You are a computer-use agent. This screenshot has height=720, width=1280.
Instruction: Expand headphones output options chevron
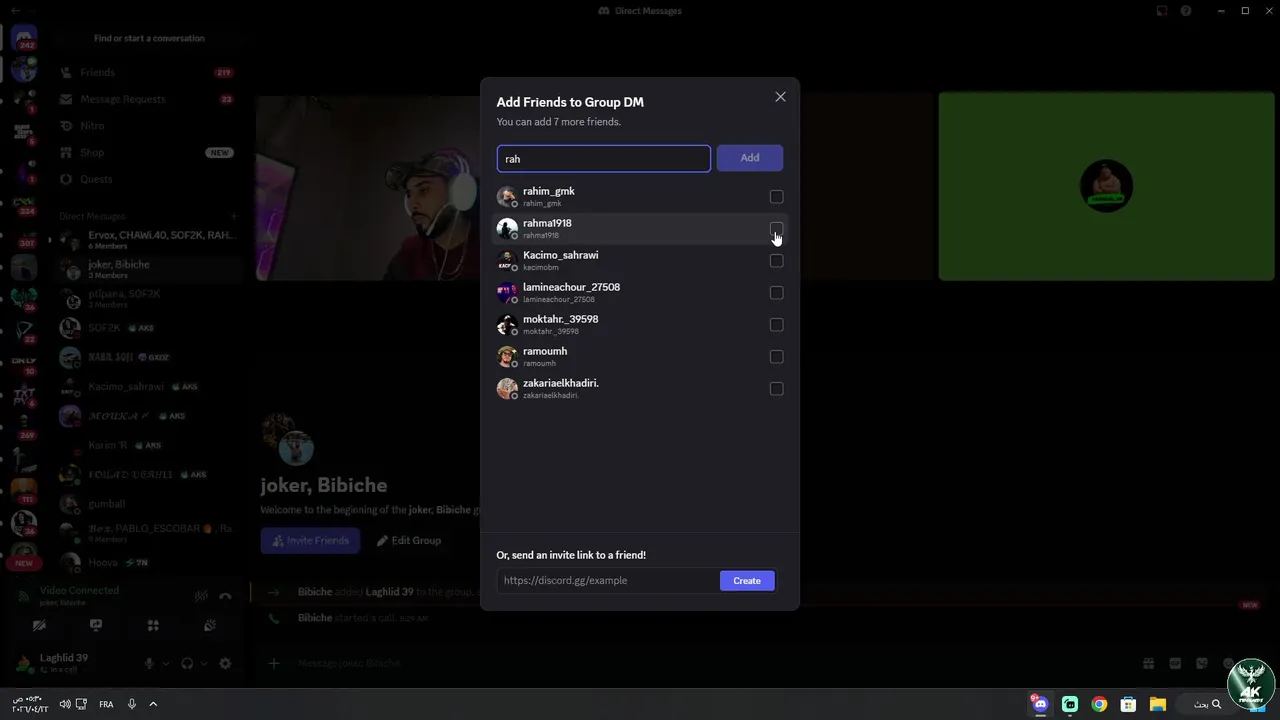pos(204,663)
